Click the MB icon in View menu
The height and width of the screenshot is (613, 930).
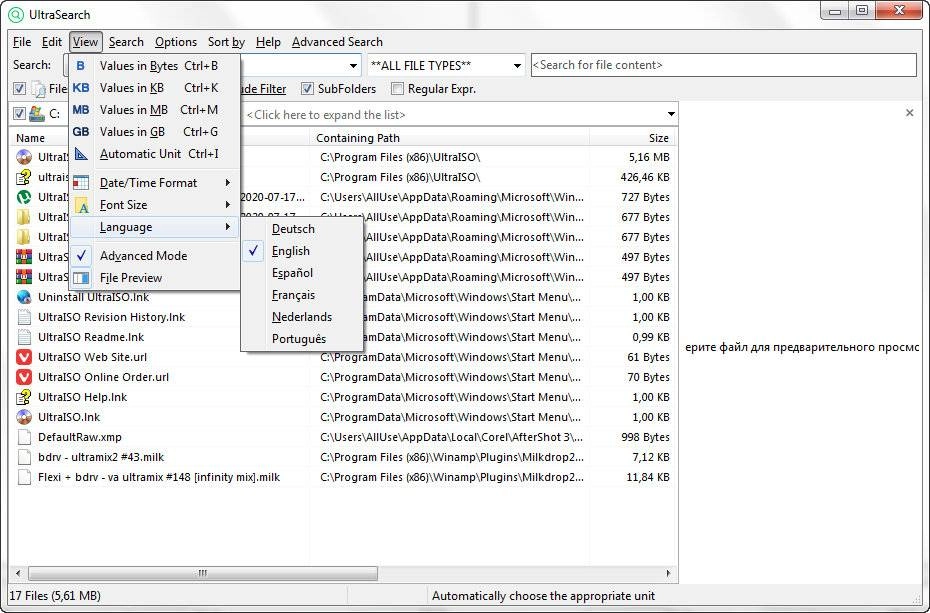81,110
